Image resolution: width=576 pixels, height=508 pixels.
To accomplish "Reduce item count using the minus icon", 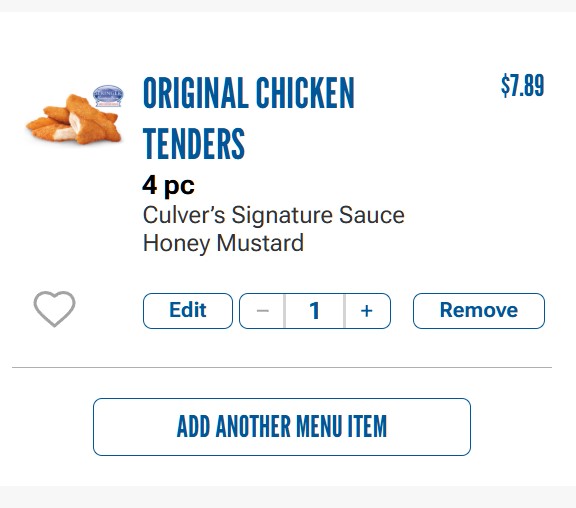I will point(262,311).
